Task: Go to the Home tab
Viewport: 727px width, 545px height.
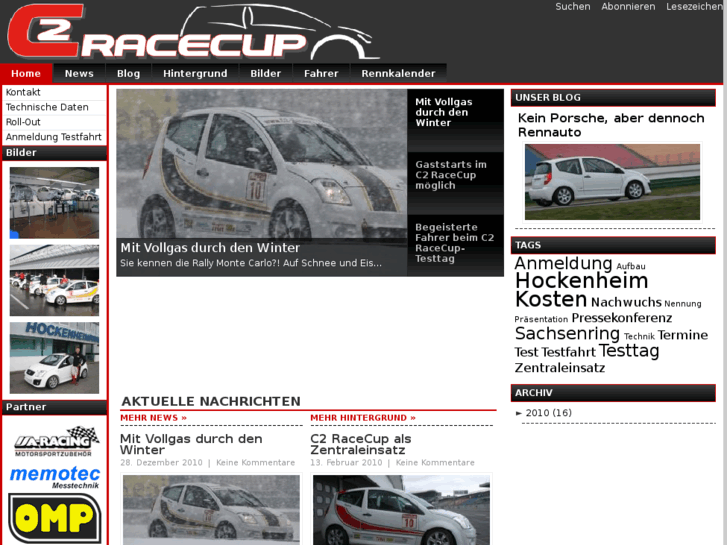Action: [26, 73]
